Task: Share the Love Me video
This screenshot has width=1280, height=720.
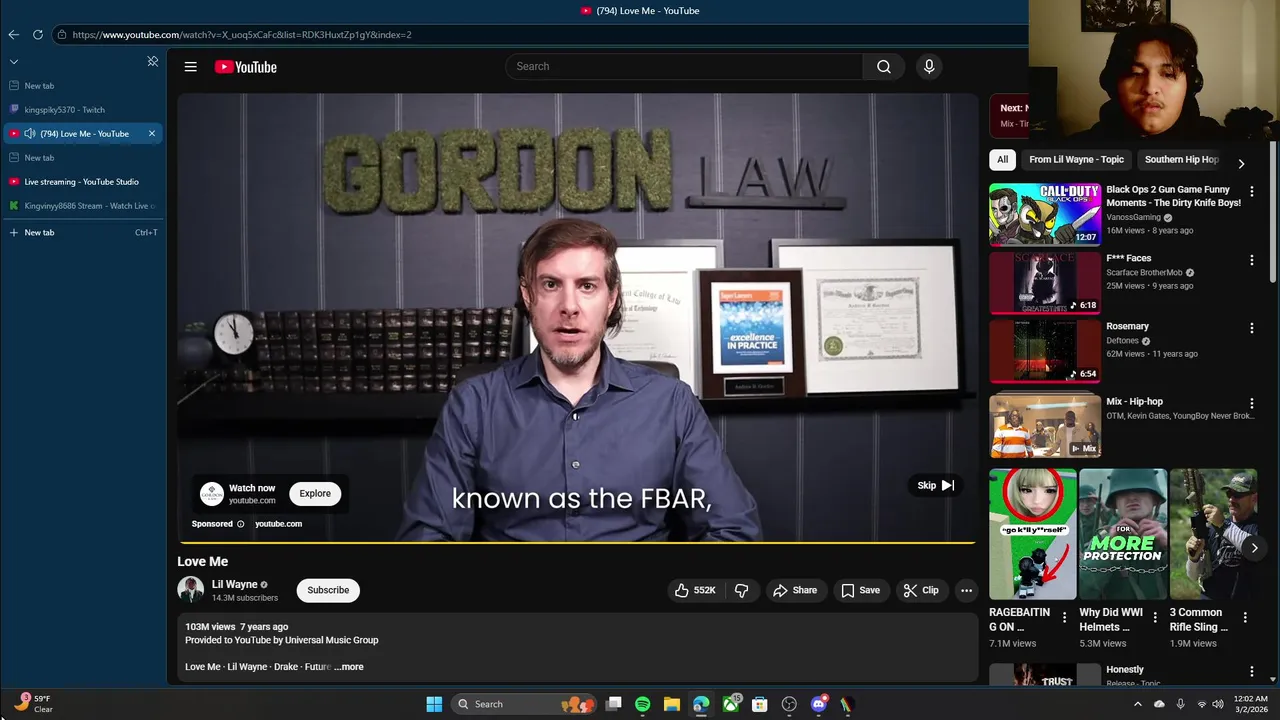Action: coord(795,590)
